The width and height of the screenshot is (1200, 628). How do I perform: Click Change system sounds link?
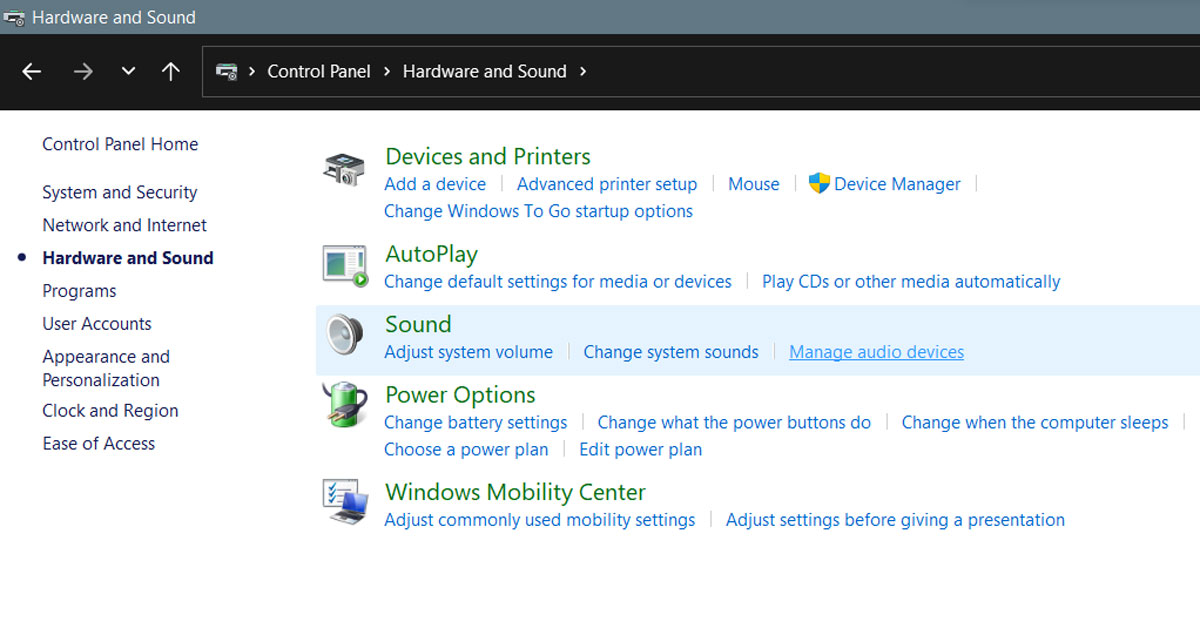click(670, 352)
